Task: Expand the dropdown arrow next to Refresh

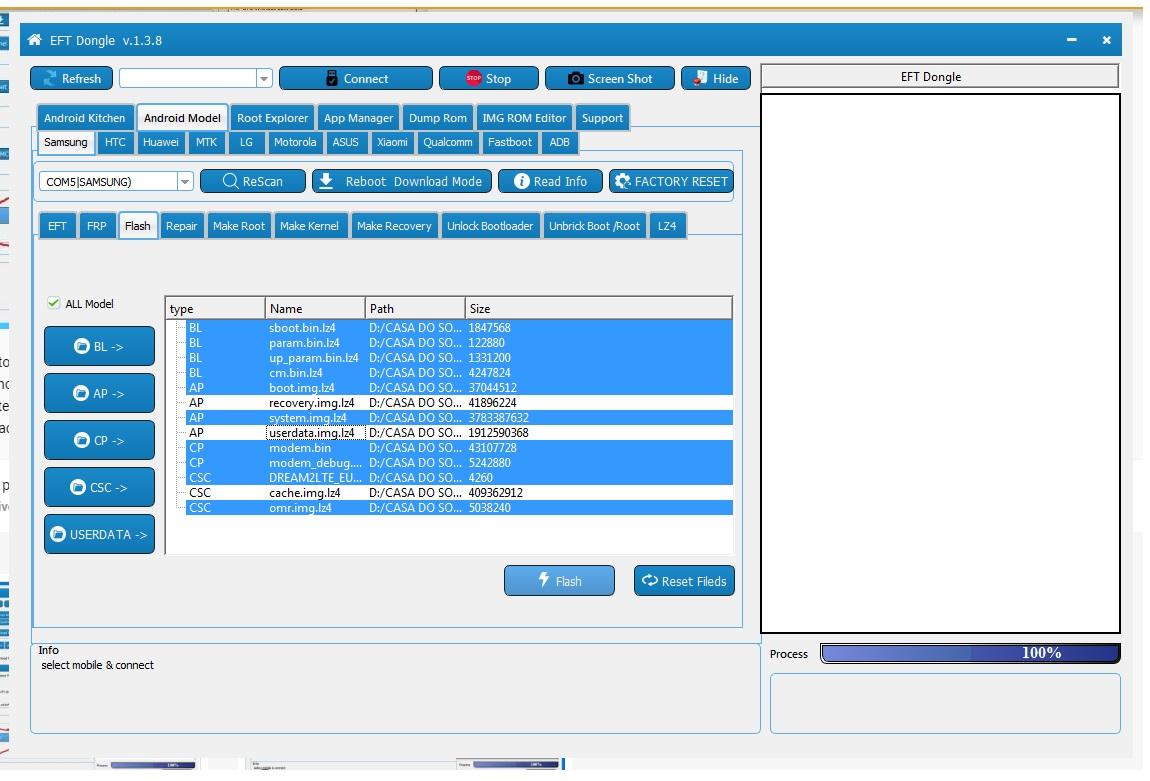Action: point(264,78)
